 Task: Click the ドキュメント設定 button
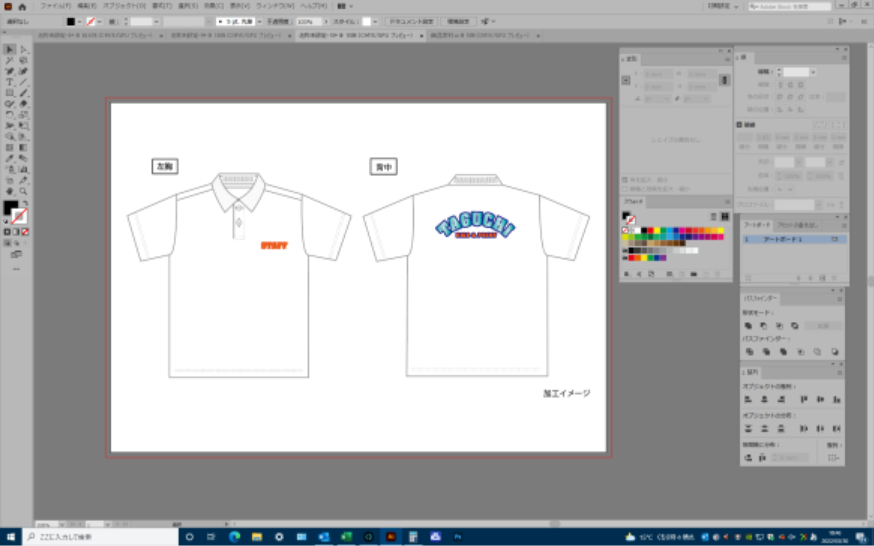(x=411, y=22)
